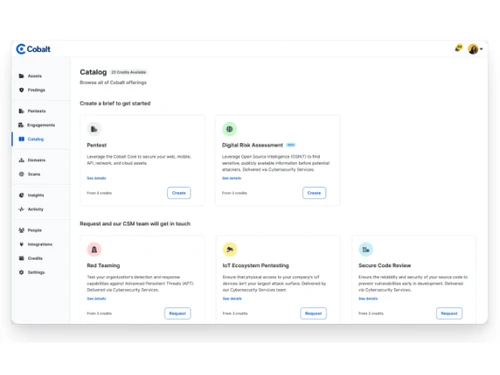This screenshot has width=500, height=375.
Task: Open the notifications icon in header
Action: coord(459,49)
